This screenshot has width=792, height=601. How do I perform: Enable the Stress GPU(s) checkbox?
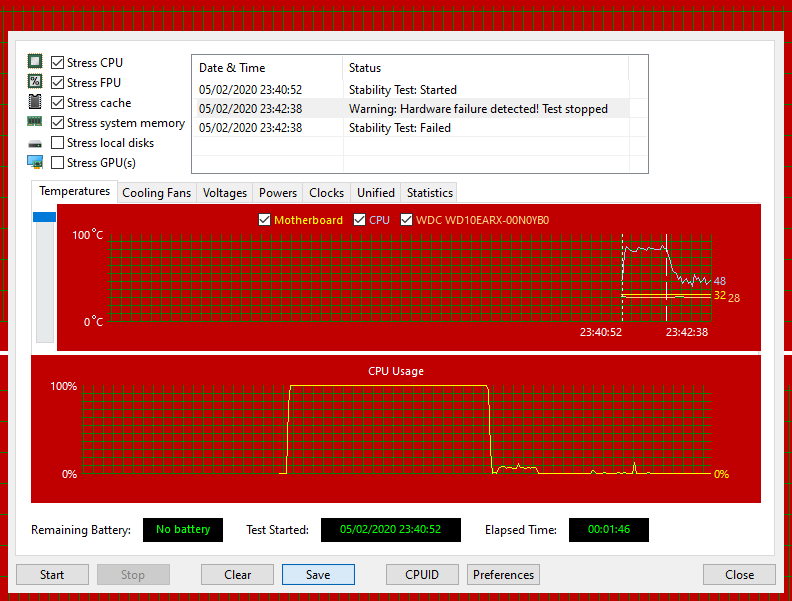tap(58, 163)
